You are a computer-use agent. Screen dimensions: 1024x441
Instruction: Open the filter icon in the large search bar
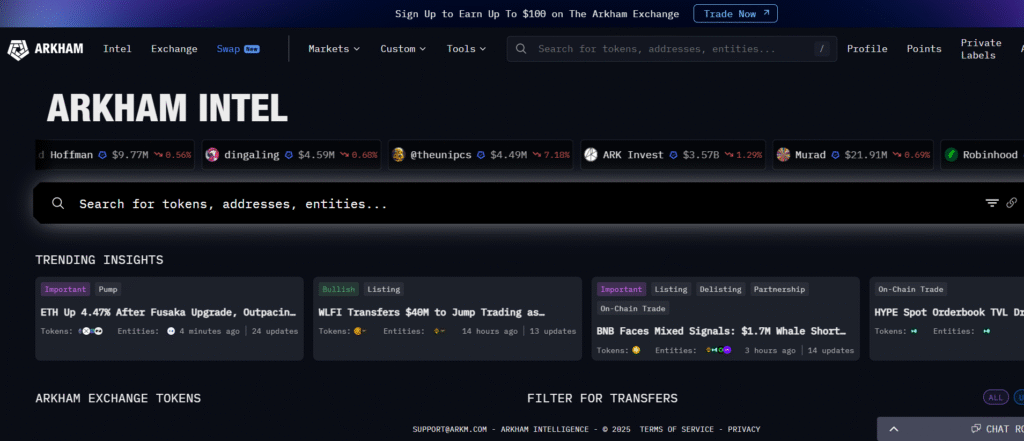click(992, 203)
